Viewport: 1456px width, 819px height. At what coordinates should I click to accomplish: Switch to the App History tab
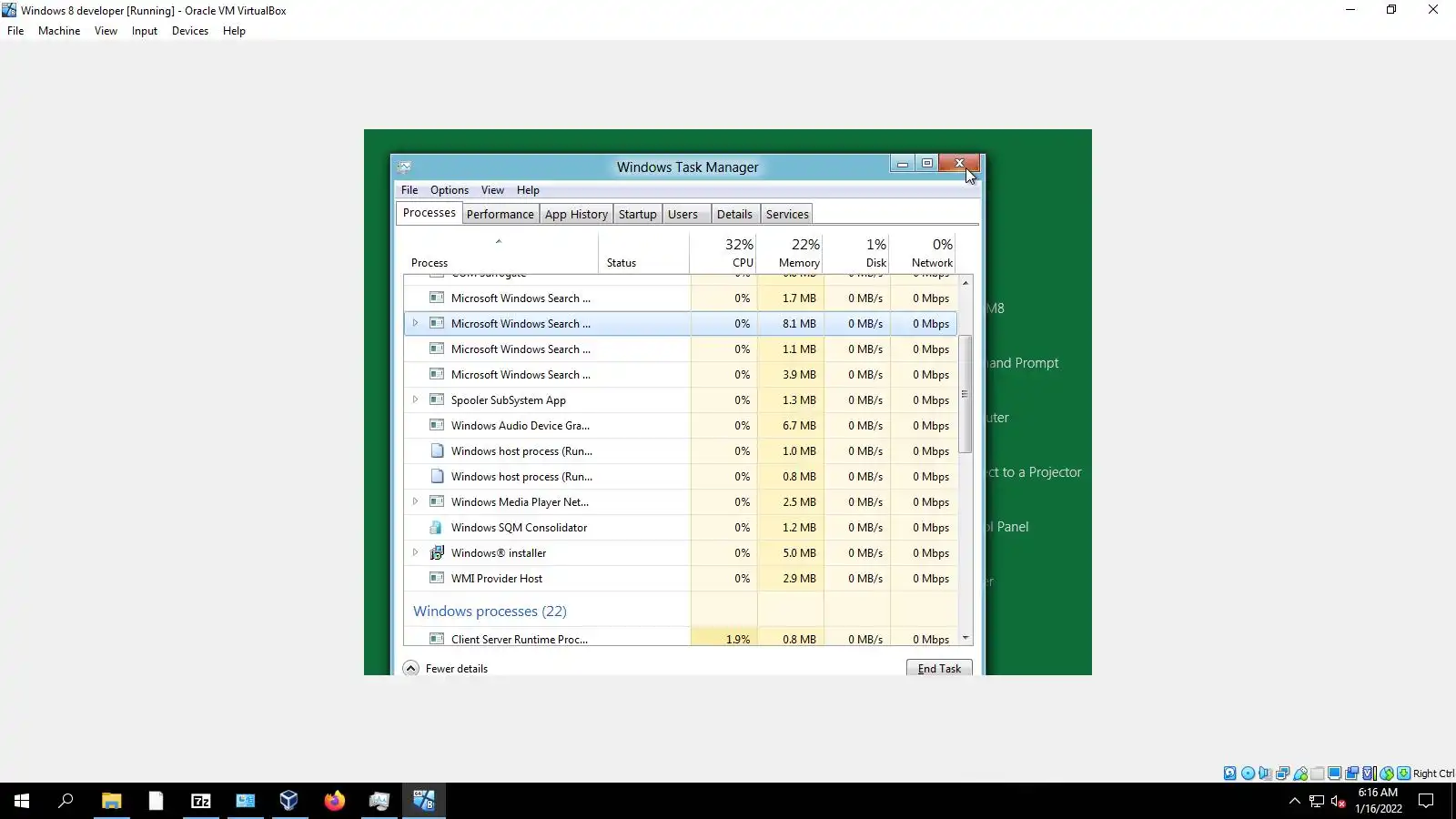click(x=576, y=215)
